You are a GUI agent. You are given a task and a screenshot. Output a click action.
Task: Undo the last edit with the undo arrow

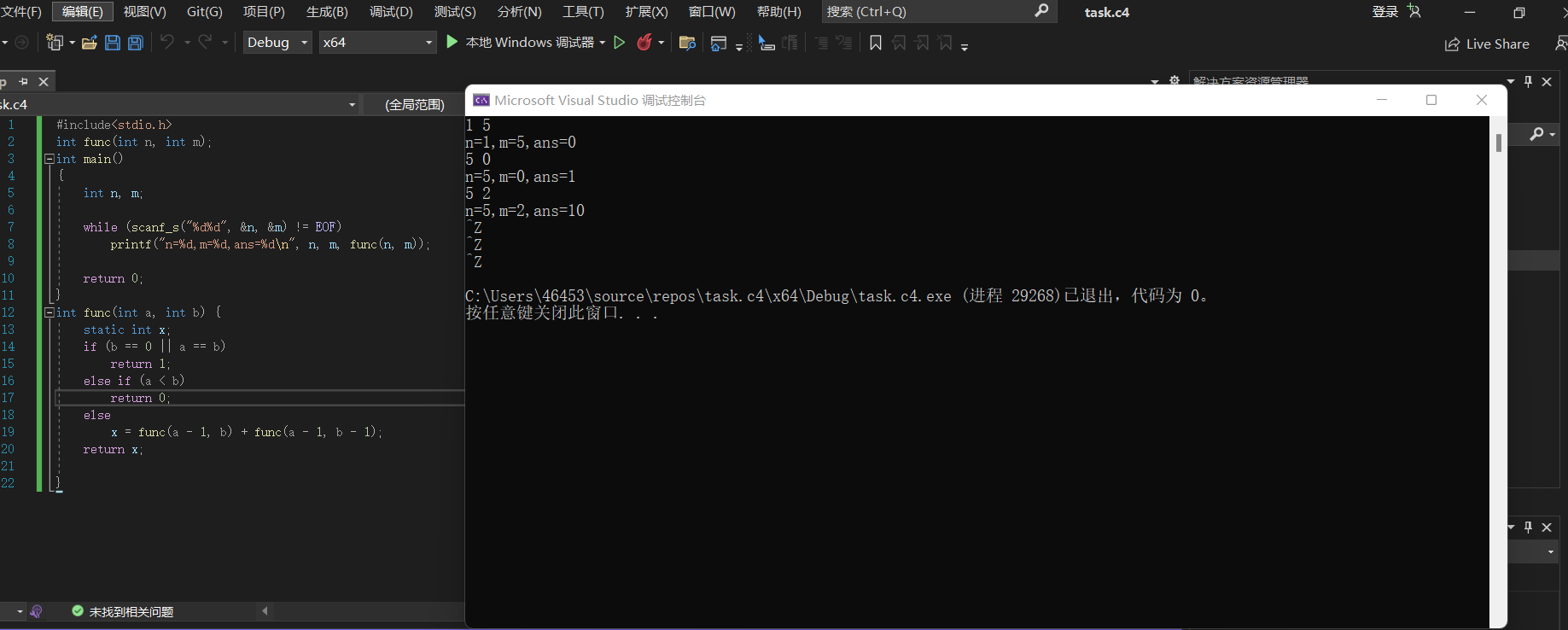click(x=167, y=42)
